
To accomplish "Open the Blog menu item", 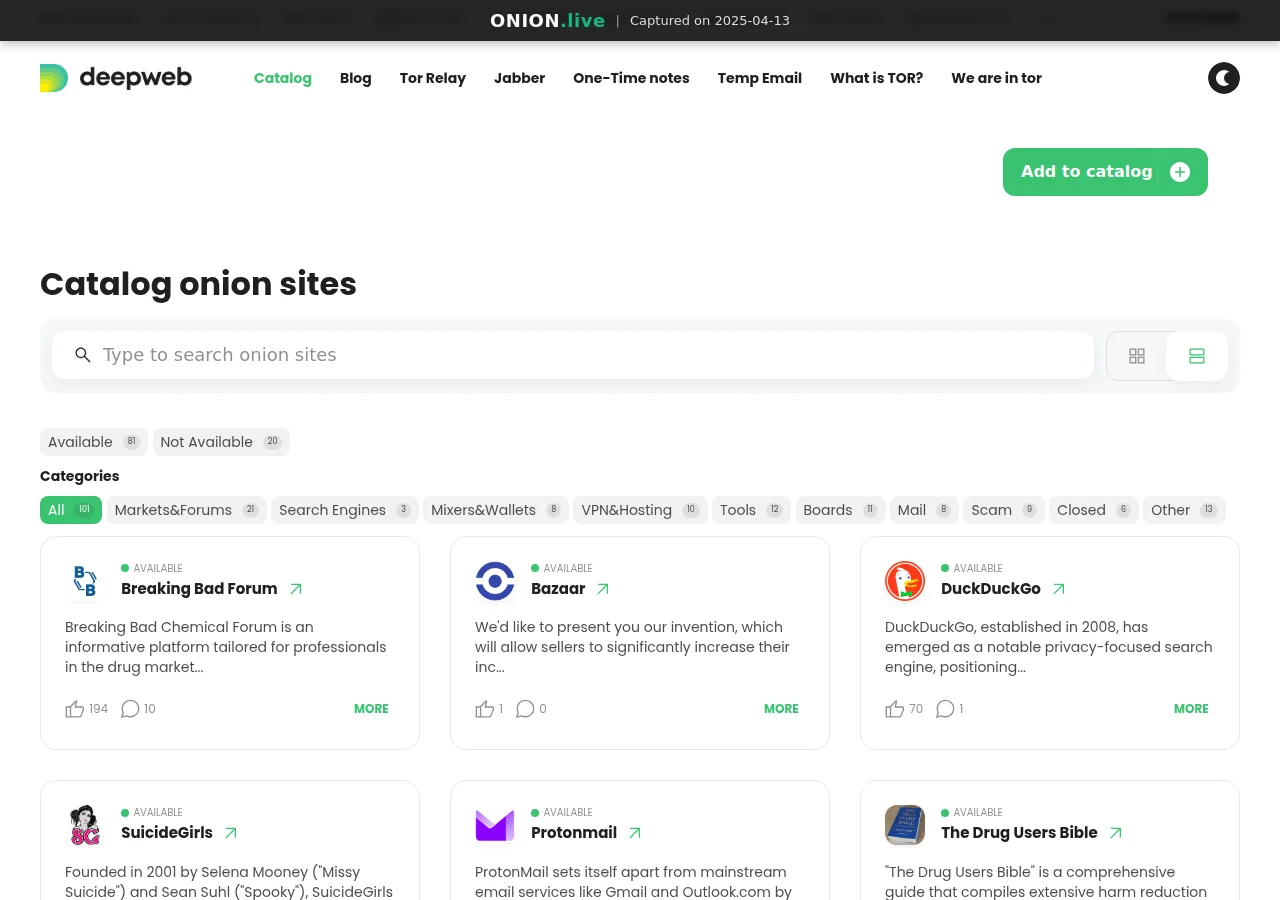I will (x=355, y=78).
